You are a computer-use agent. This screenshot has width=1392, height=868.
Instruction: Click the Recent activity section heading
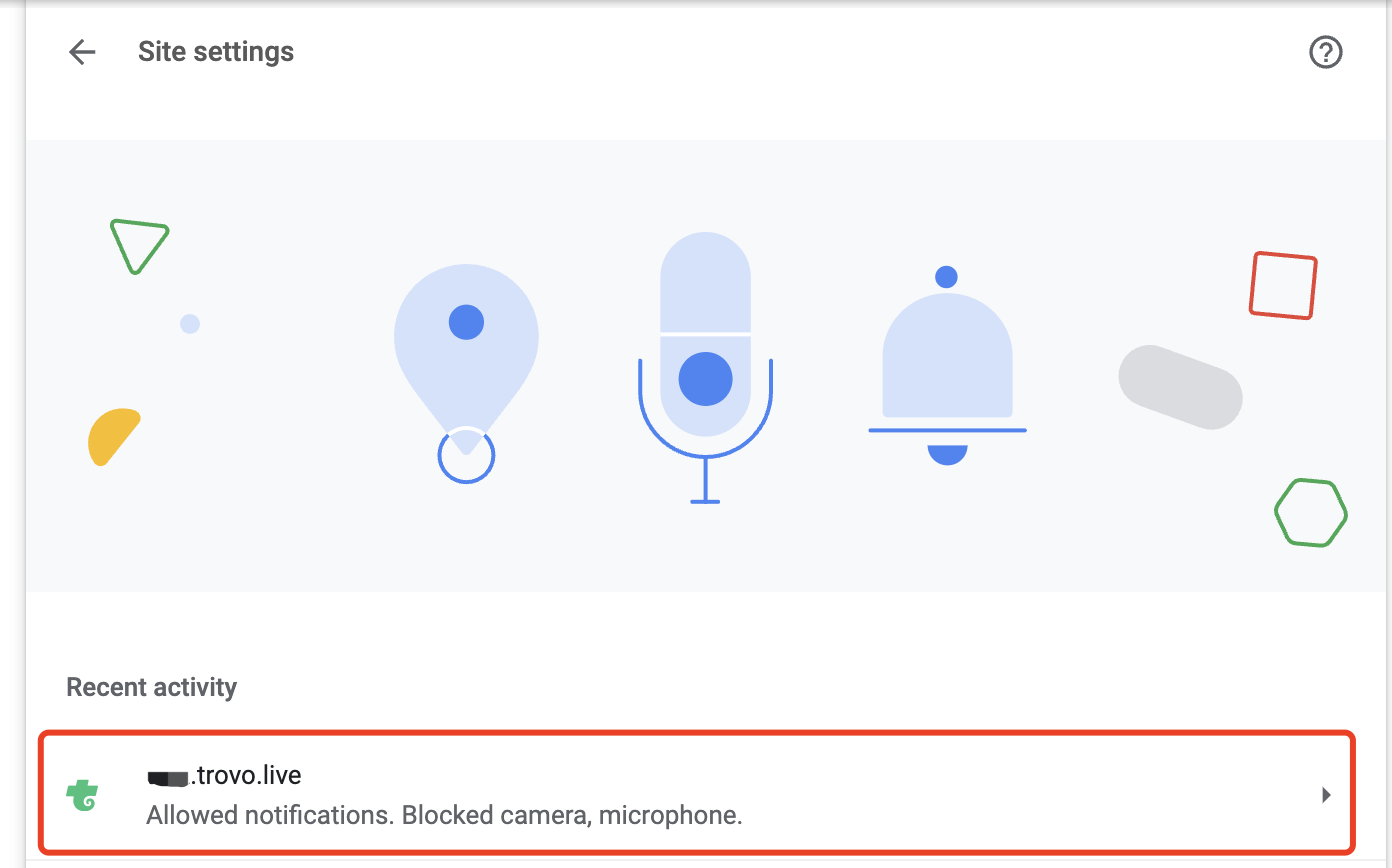coord(152,687)
